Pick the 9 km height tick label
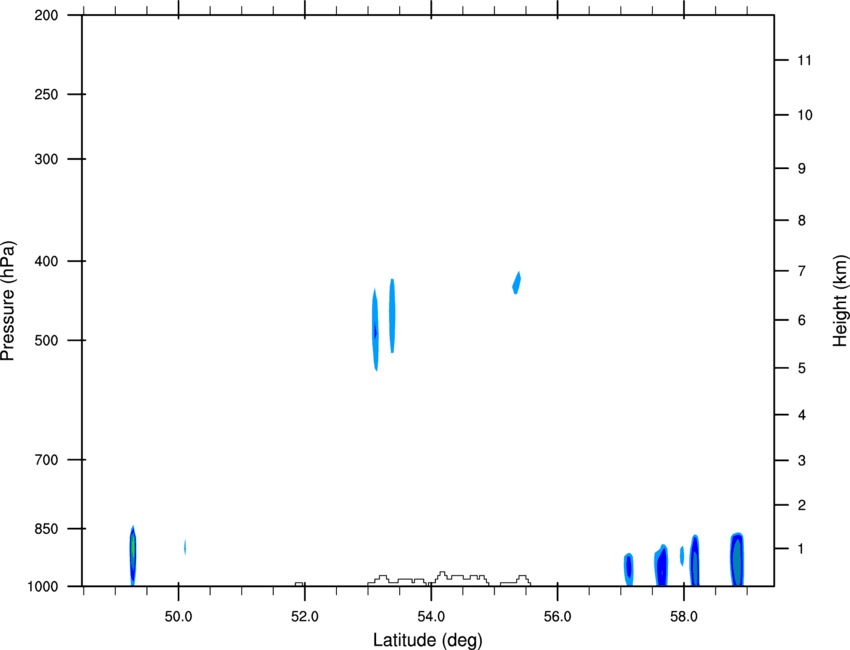850x650 pixels. [802, 169]
